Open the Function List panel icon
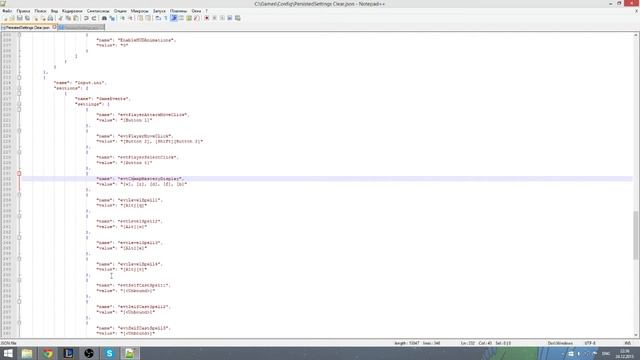640x360 pixels. (196, 18)
